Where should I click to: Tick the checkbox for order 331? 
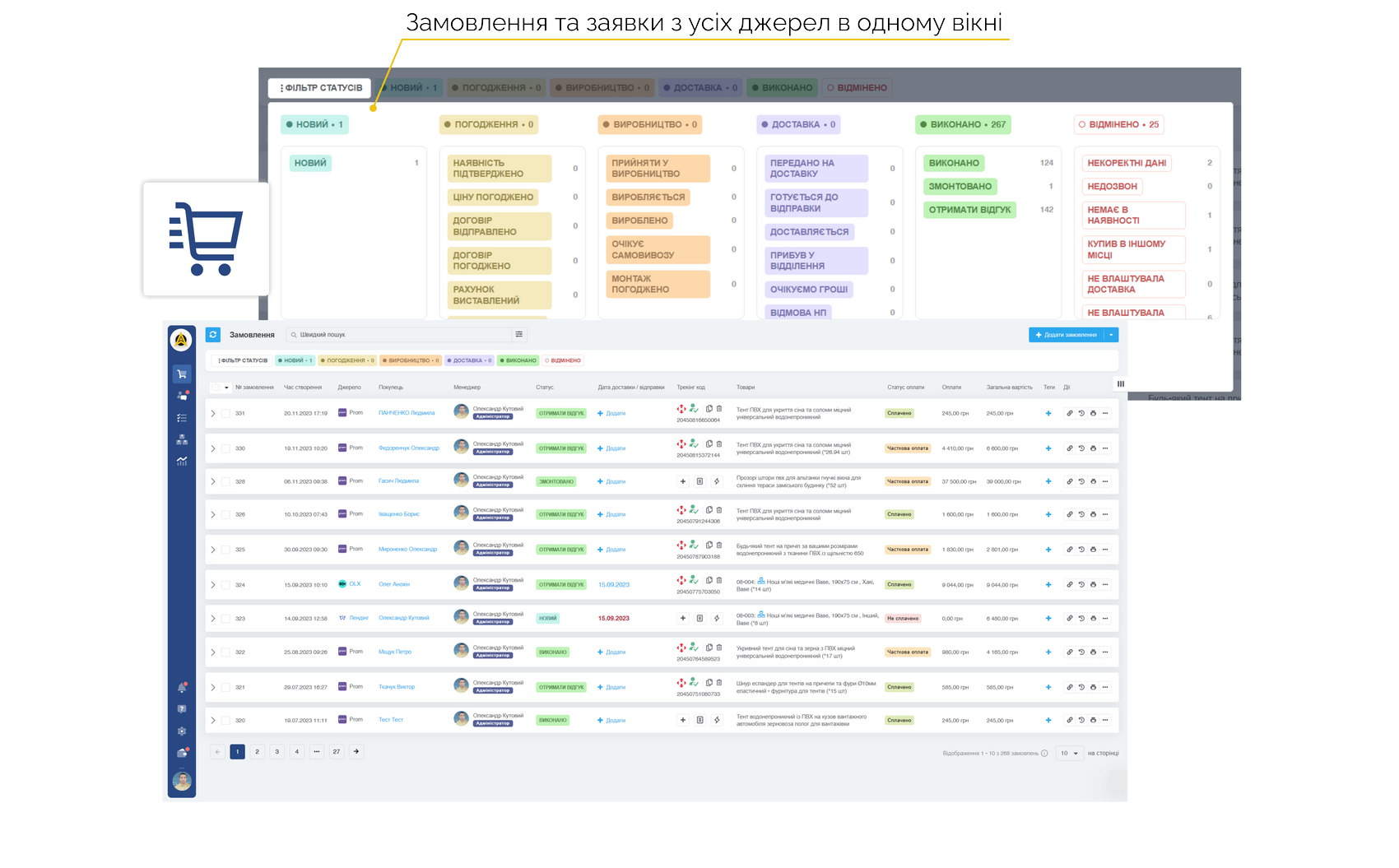point(225,413)
